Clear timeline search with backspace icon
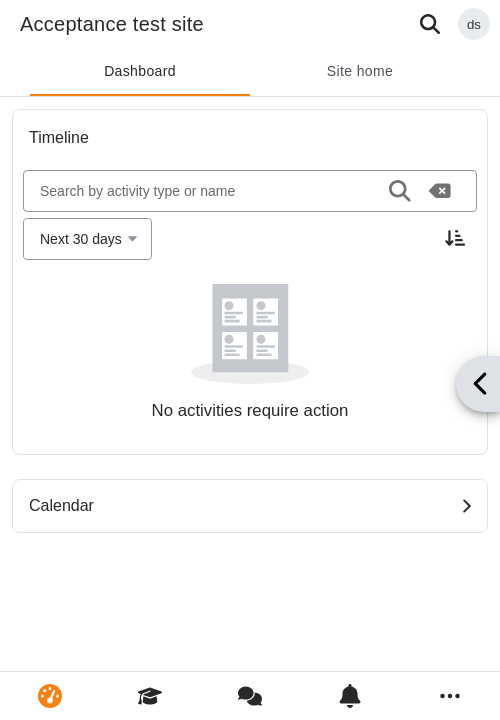 (x=440, y=191)
